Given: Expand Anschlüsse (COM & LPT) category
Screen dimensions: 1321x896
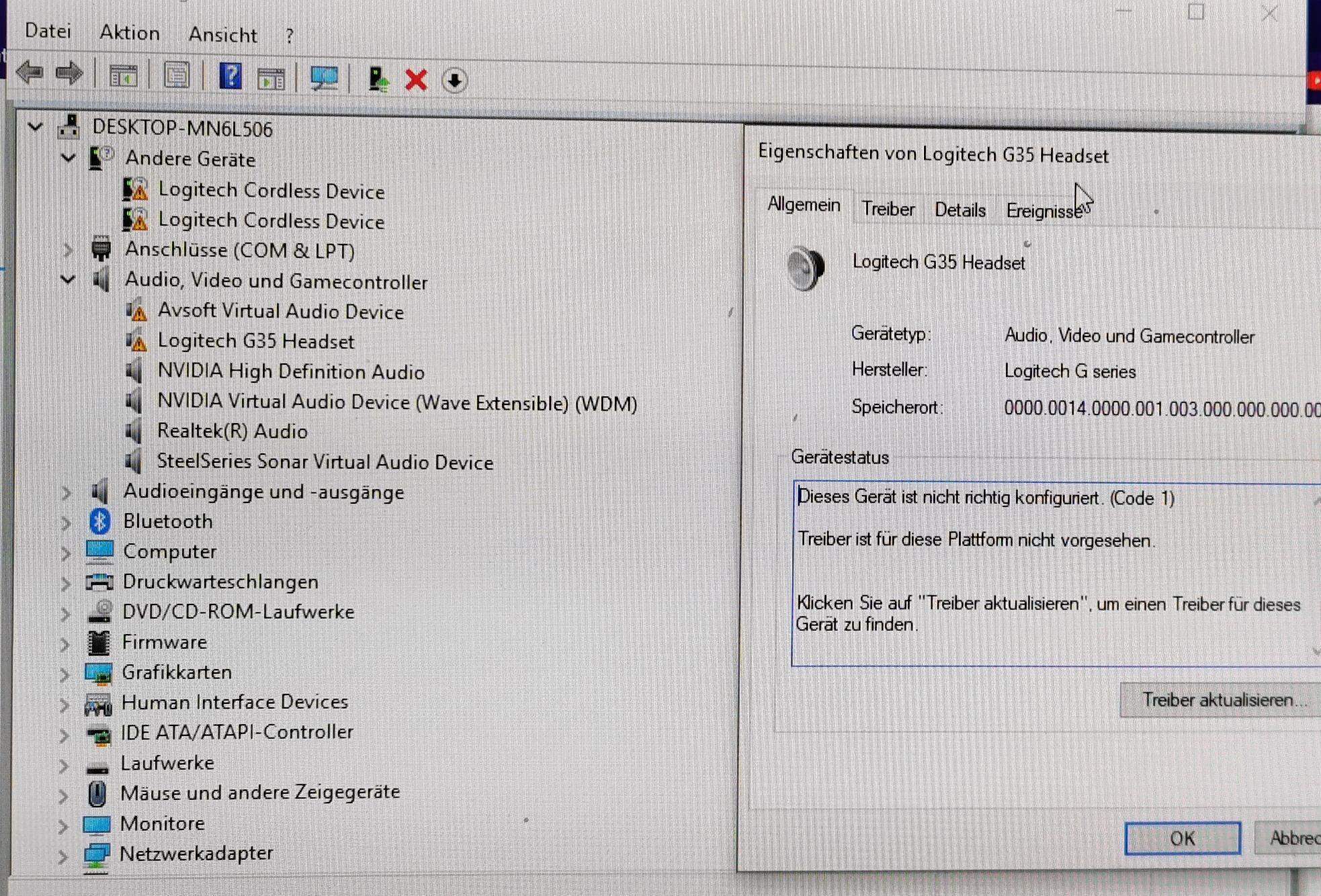Looking at the screenshot, I should coord(67,250).
